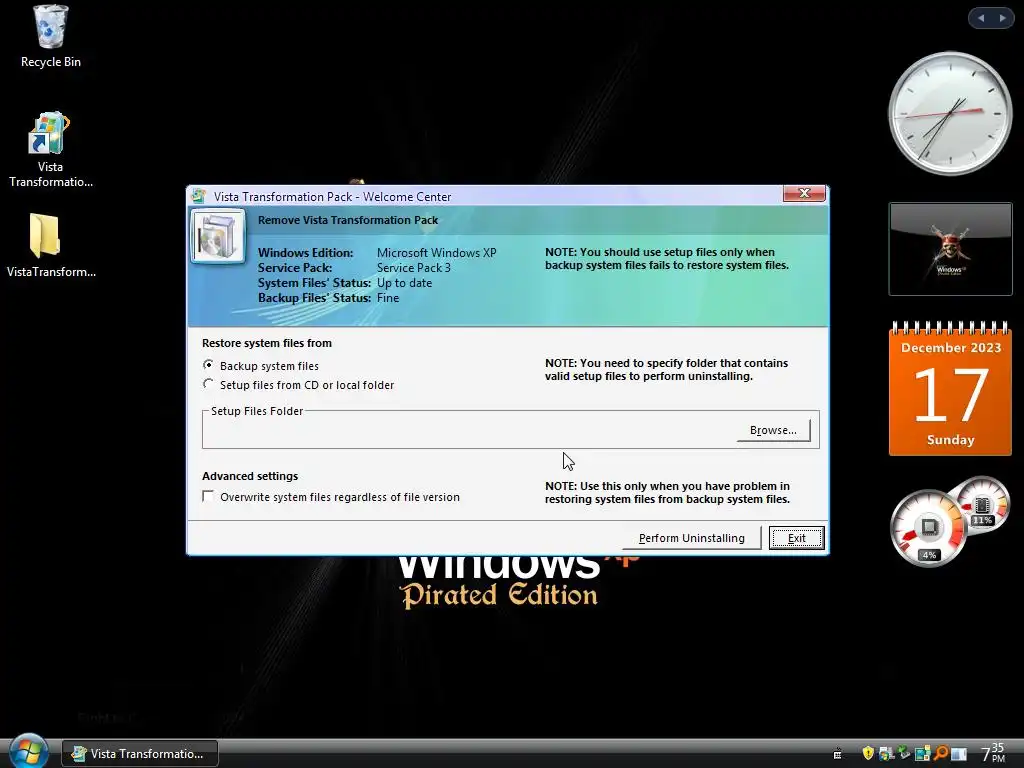This screenshot has width=1024, height=768.
Task: Click the CPU meter gauge gadget
Action: 929,528
